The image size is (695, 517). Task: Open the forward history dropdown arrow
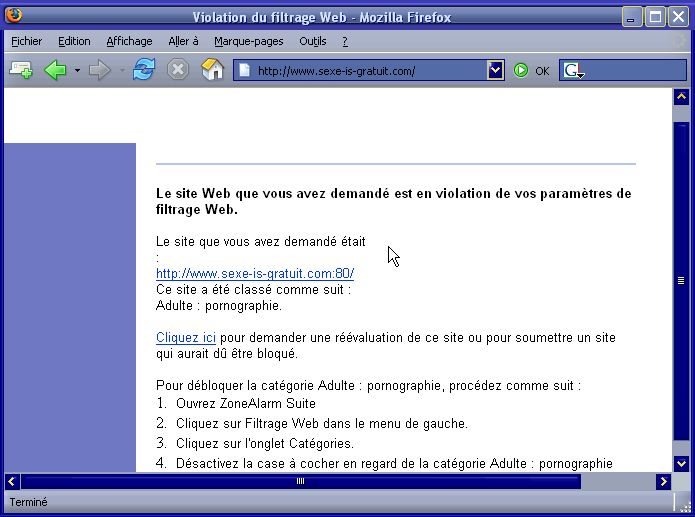122,70
